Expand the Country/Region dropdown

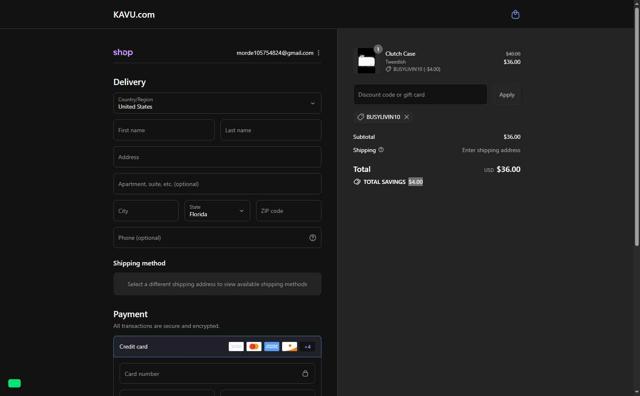pos(217,103)
